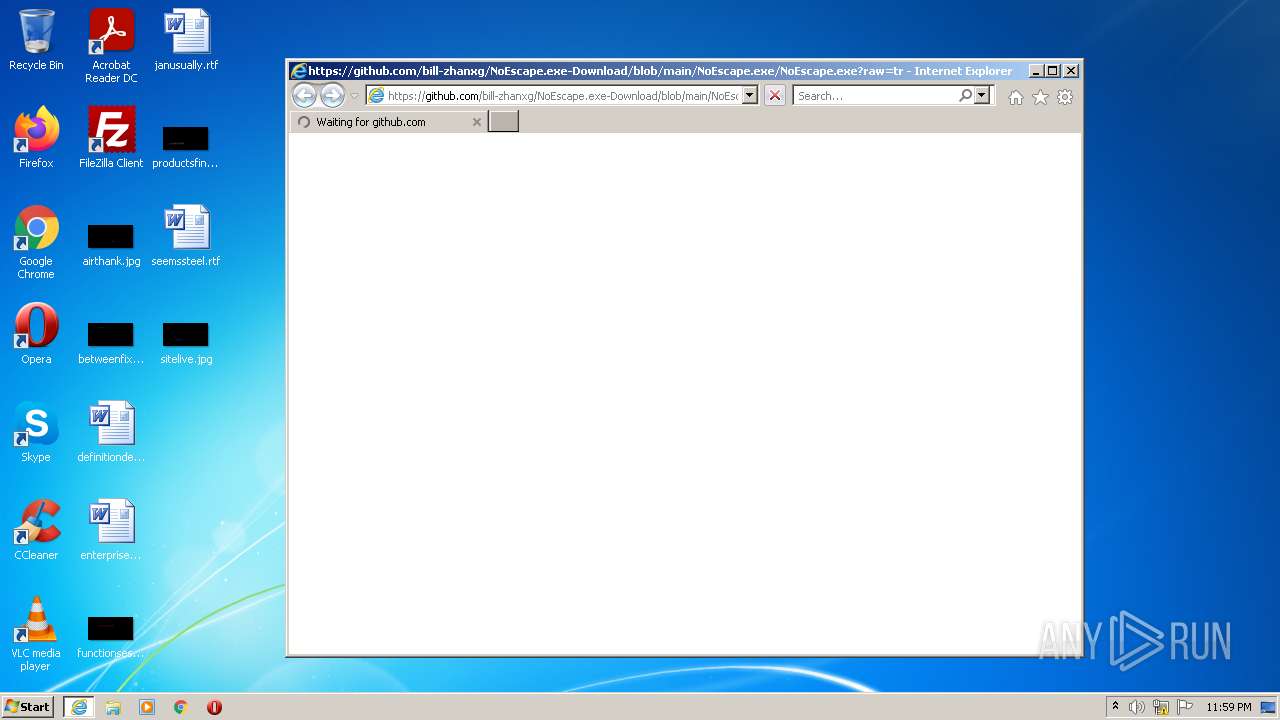1280x720 pixels.
Task: Click the Internet Explorer back arrow
Action: 304,95
